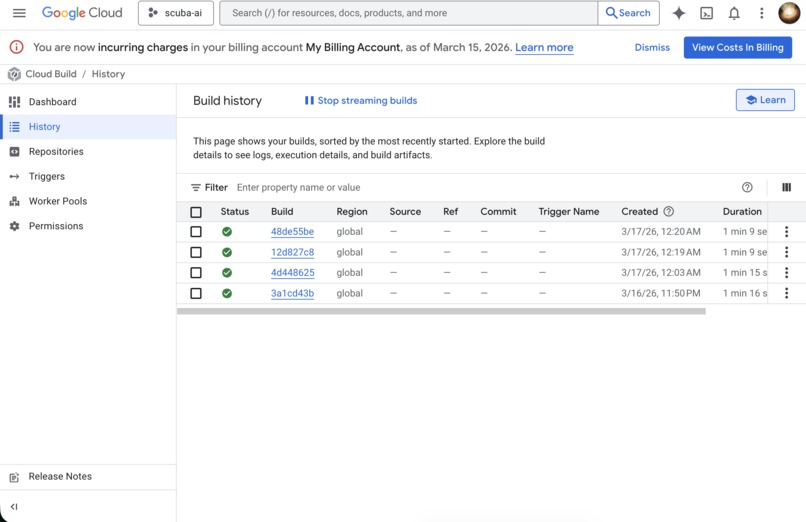Click the Commit column header
Screen dimensions: 806x522
click(498, 212)
